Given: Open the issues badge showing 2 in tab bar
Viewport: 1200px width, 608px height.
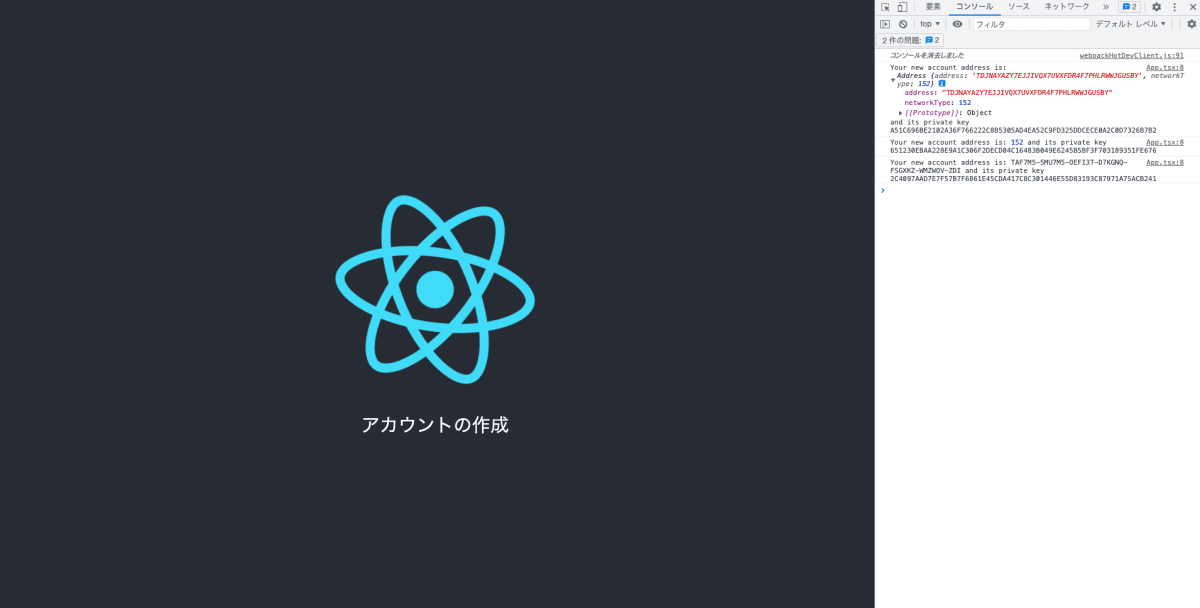Looking at the screenshot, I should click(x=1128, y=7).
